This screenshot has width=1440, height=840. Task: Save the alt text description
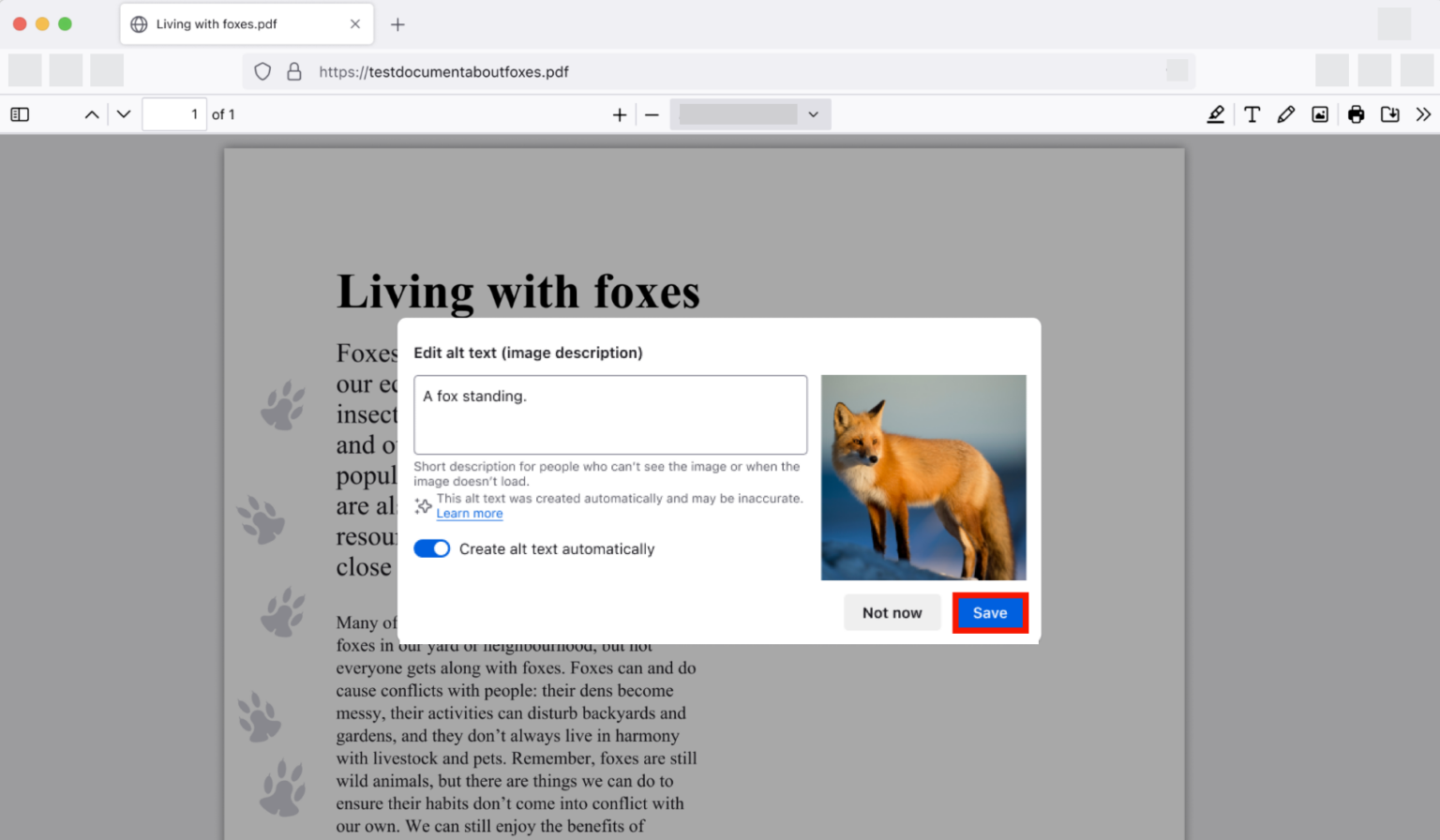coord(990,612)
